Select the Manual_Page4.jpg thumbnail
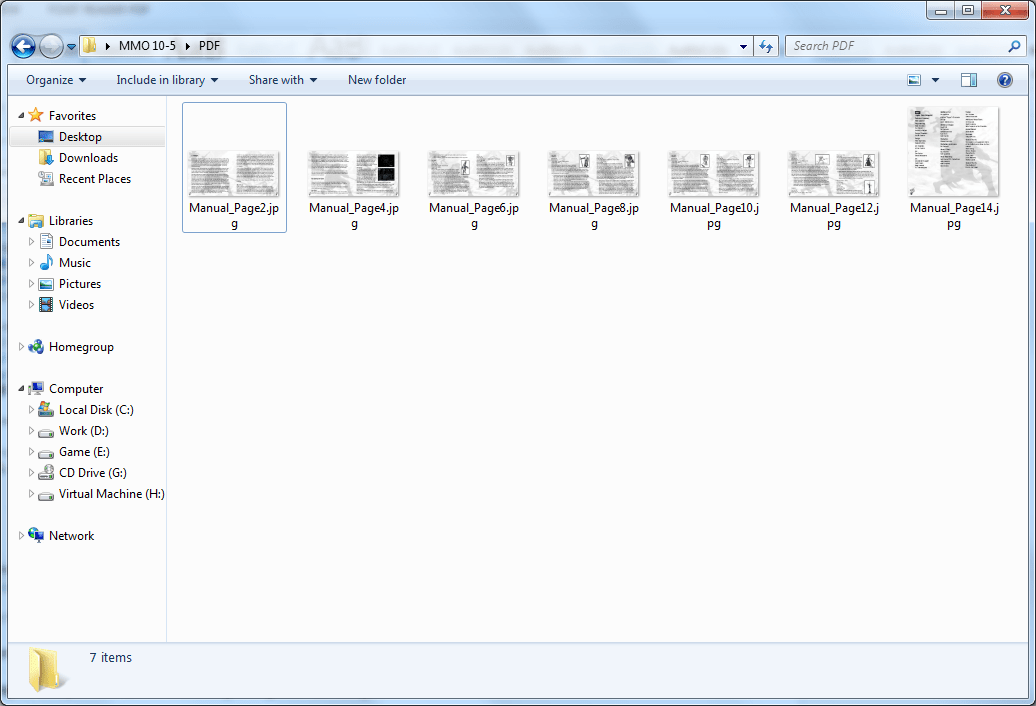The height and width of the screenshot is (706, 1036). pos(353,173)
